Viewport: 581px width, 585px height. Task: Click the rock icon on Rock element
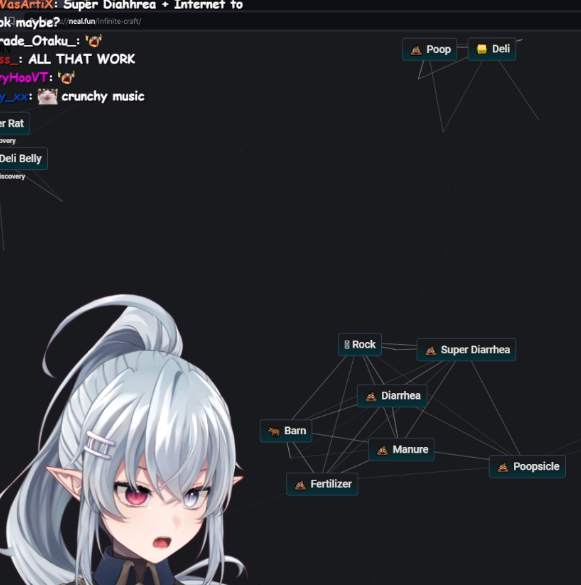pyautogui.click(x=347, y=345)
